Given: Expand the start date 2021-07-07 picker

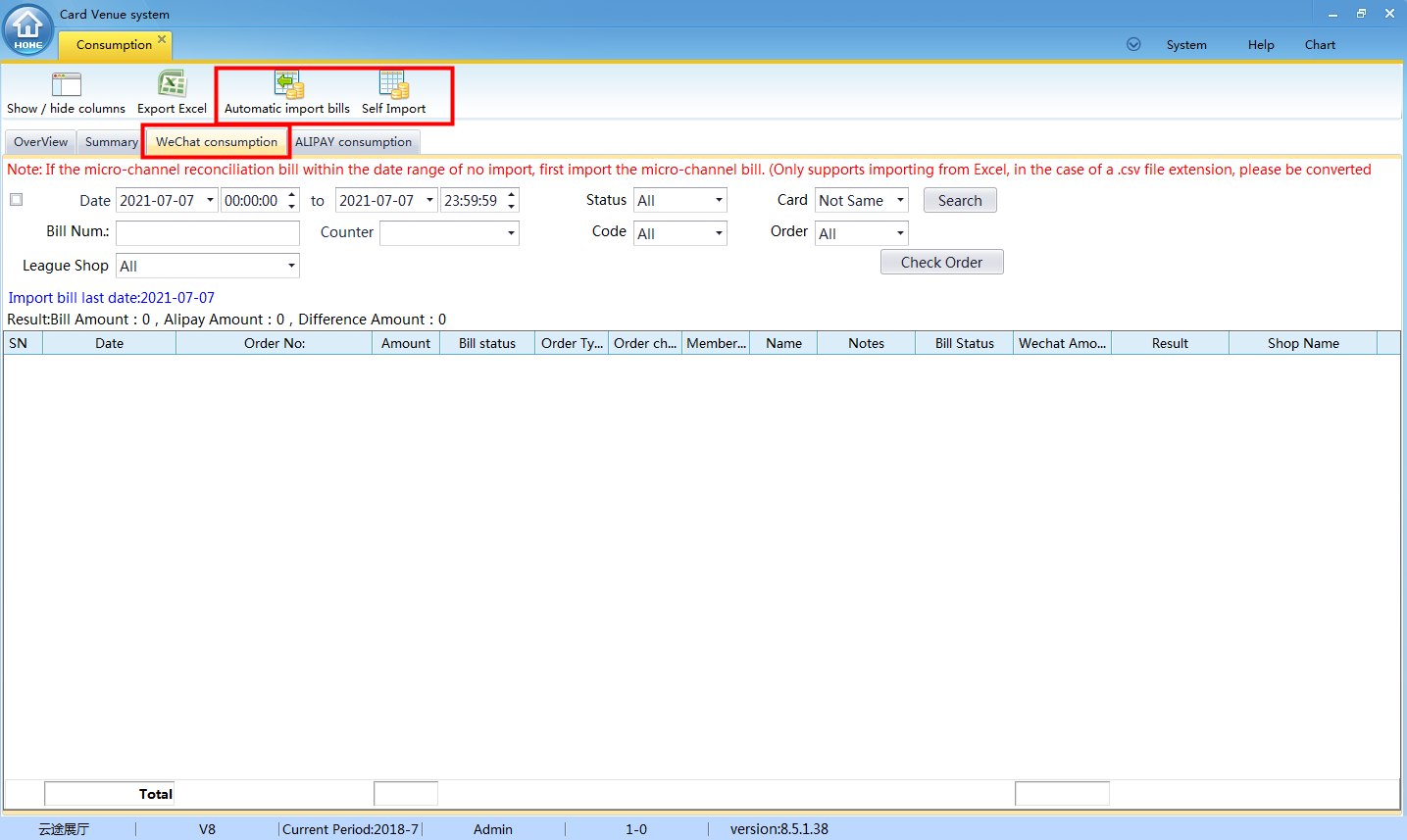Looking at the screenshot, I should coord(210,201).
